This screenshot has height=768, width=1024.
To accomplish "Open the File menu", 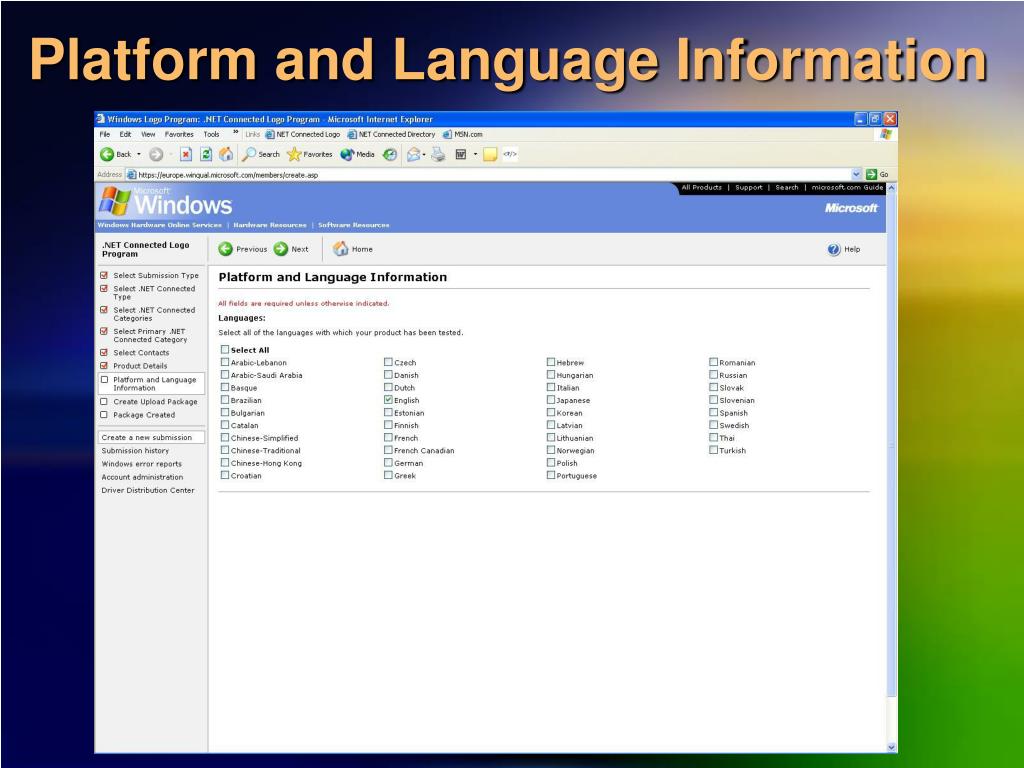I will 104,135.
